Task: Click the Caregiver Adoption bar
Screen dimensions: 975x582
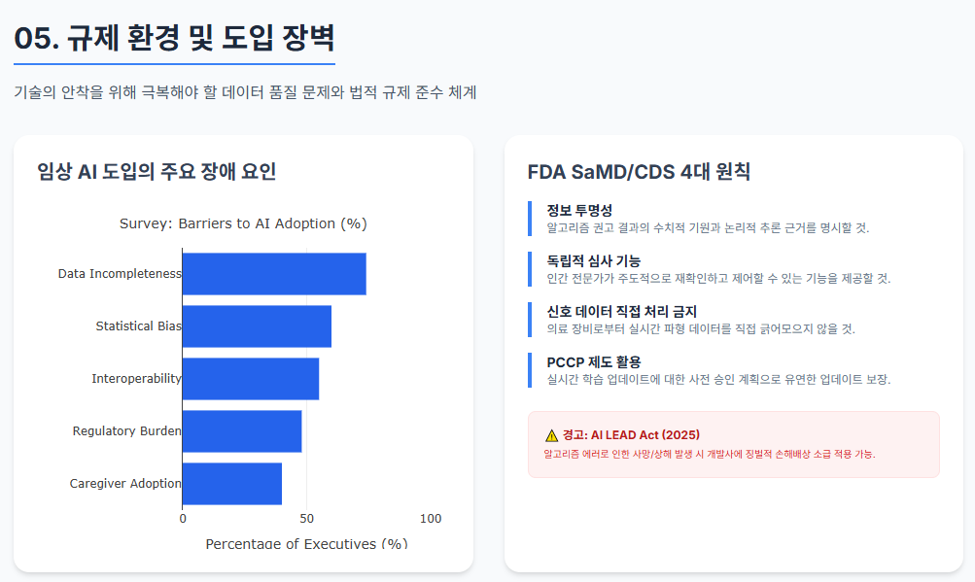Action: click(232, 484)
